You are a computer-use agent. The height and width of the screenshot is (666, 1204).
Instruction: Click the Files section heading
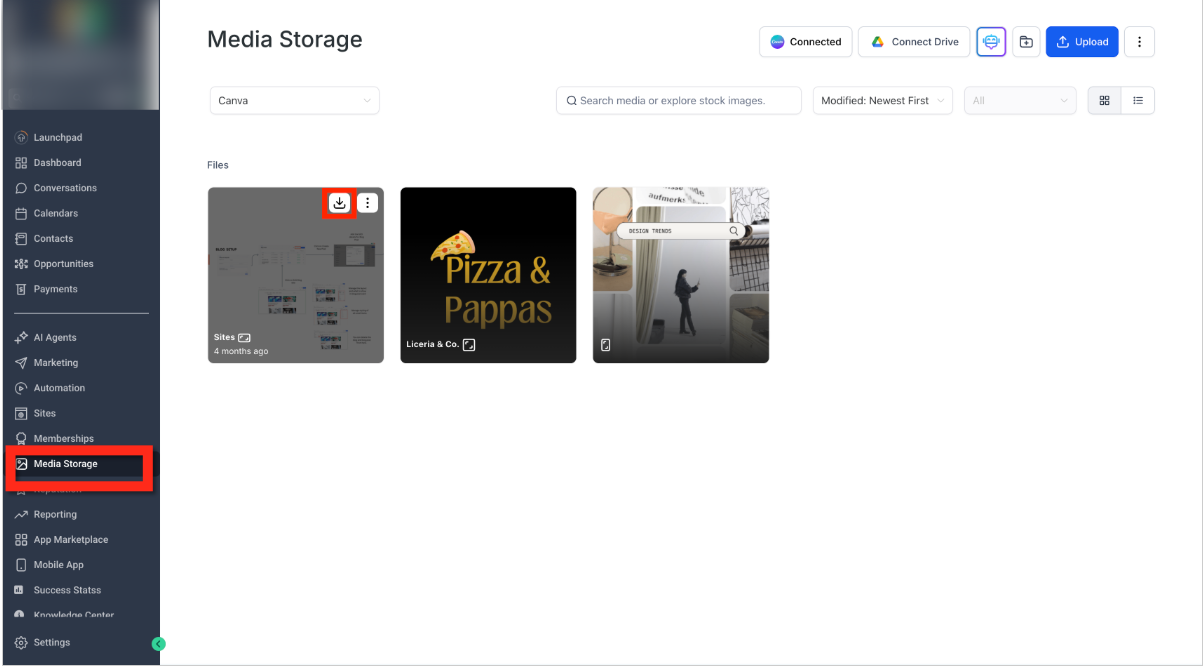tap(218, 165)
